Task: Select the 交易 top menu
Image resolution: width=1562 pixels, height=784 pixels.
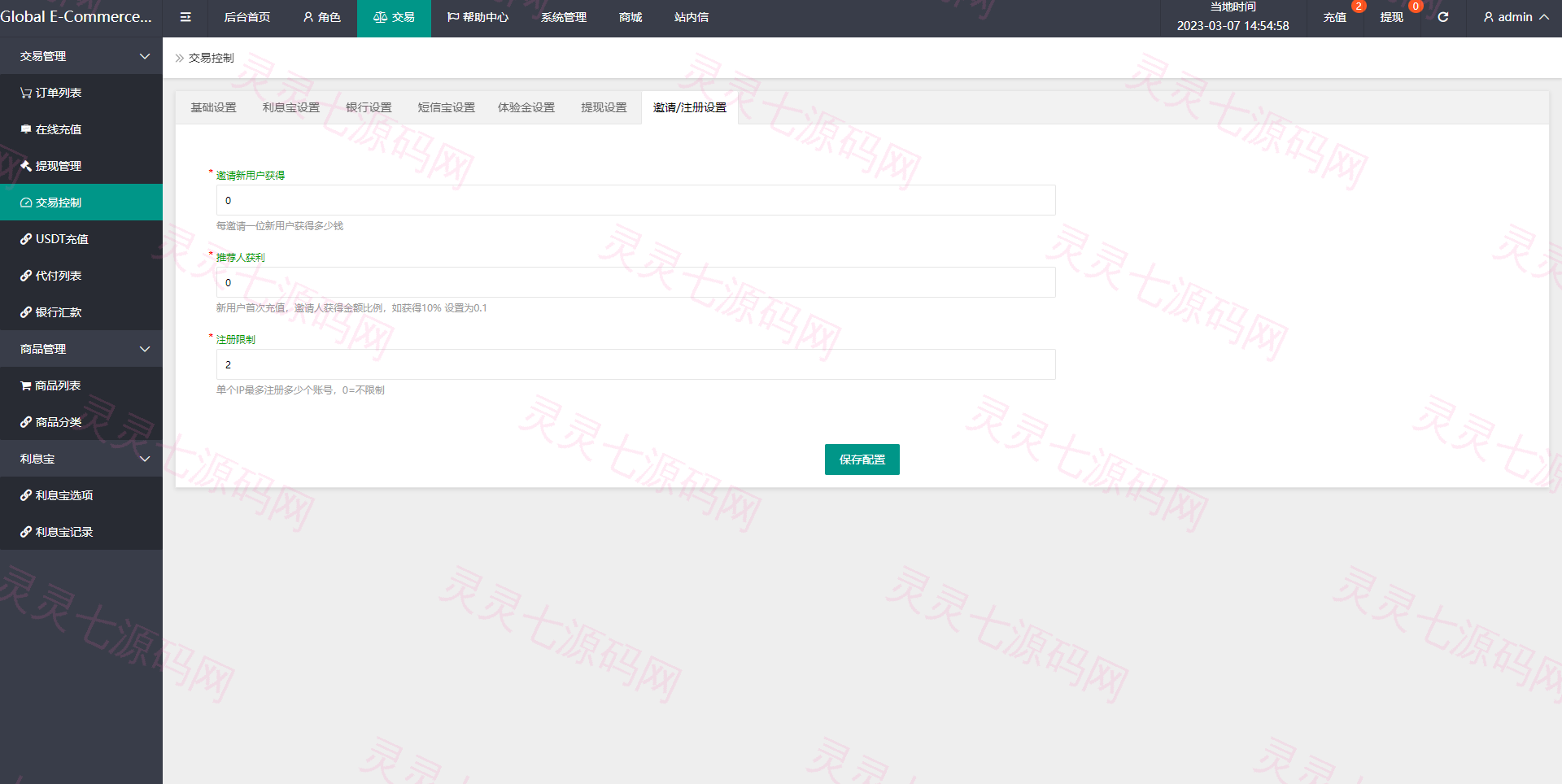Action: coord(394,17)
